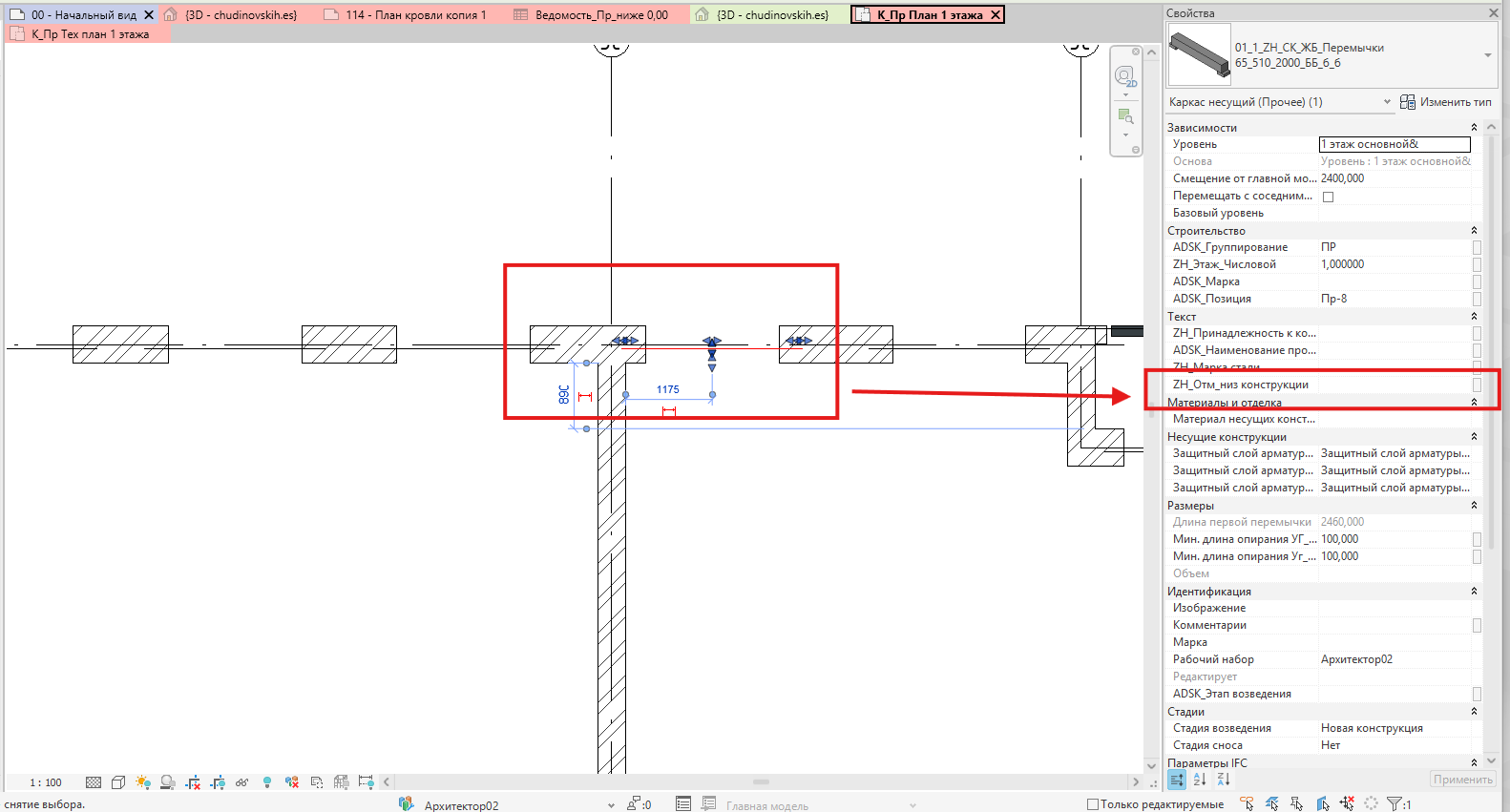Sort properties A to Z ascending
Image resolution: width=1510 pixels, height=812 pixels.
pyautogui.click(x=1200, y=780)
